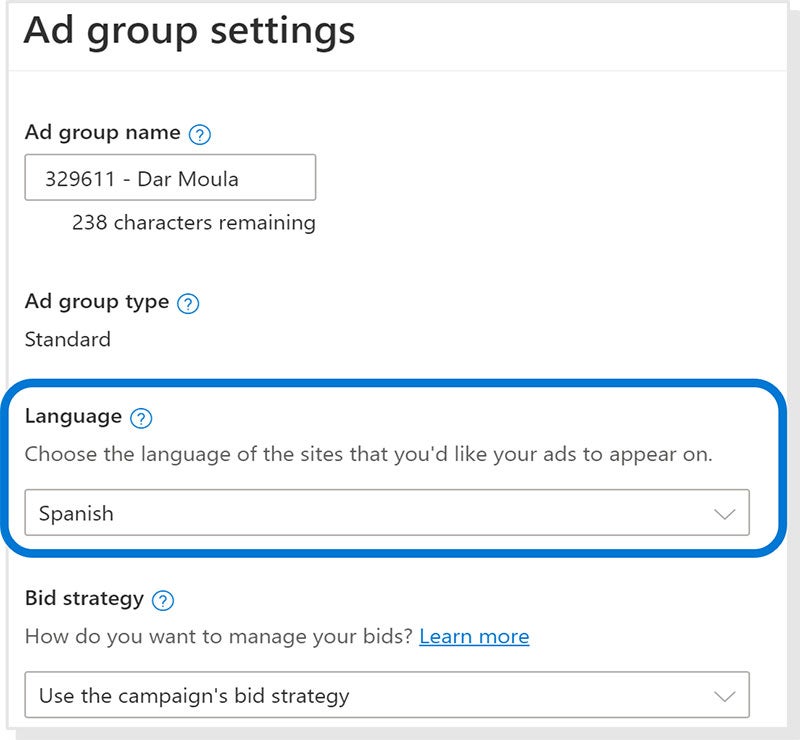The height and width of the screenshot is (740, 800).
Task: Select the current value Spanish
Action: (73, 512)
